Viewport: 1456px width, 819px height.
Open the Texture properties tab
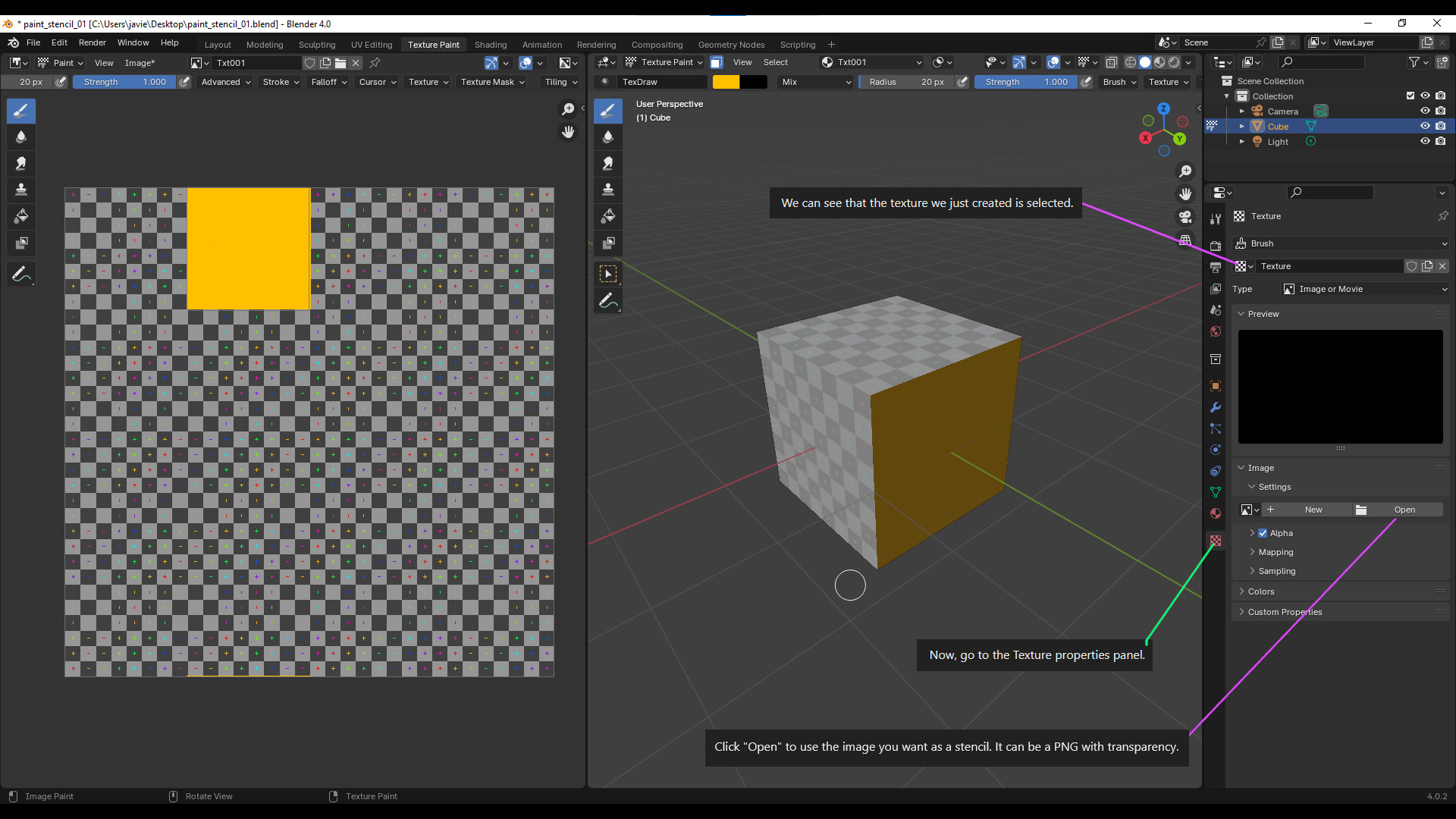[x=1216, y=541]
